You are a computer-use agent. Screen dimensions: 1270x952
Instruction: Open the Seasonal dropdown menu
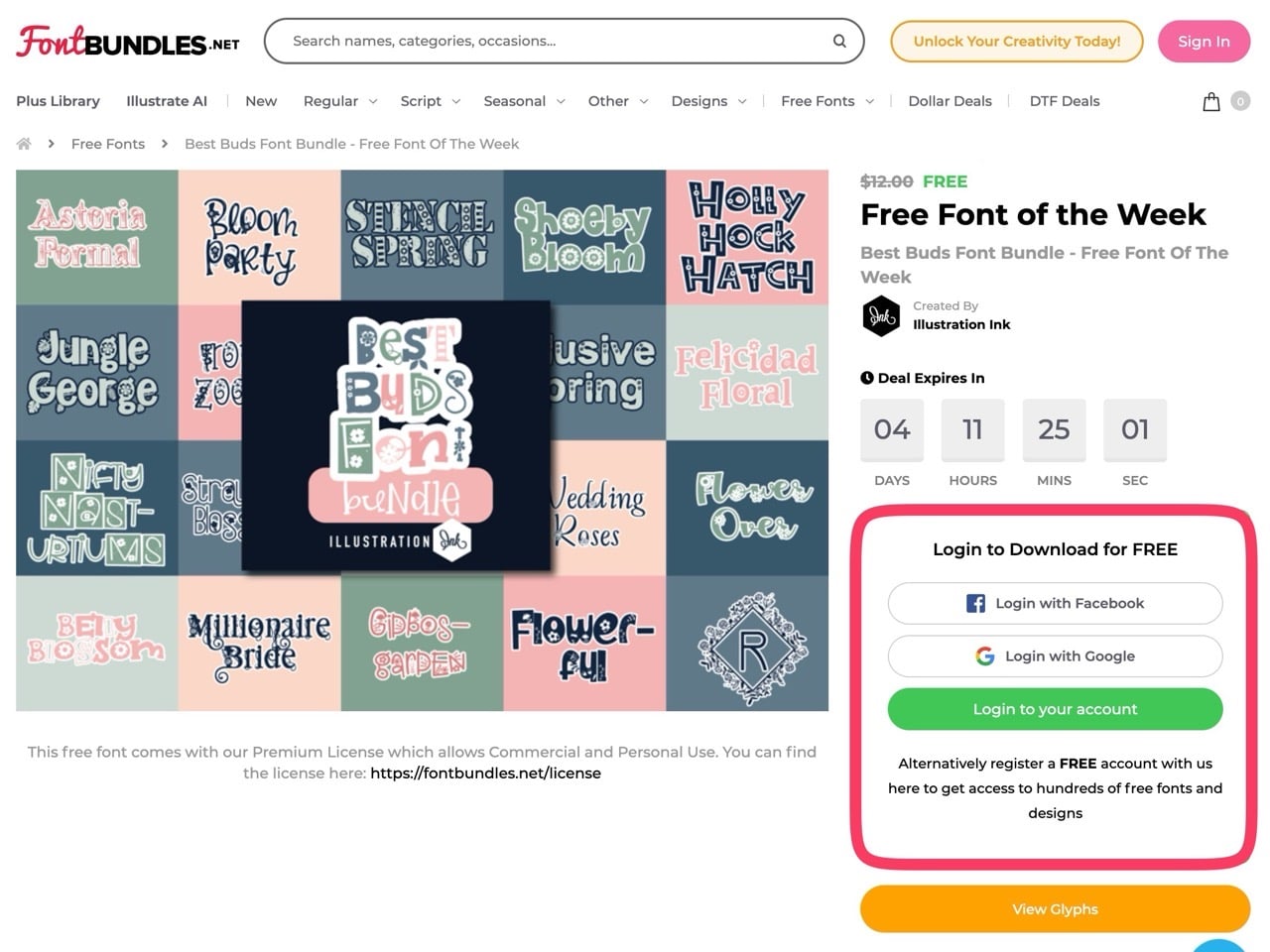515,100
